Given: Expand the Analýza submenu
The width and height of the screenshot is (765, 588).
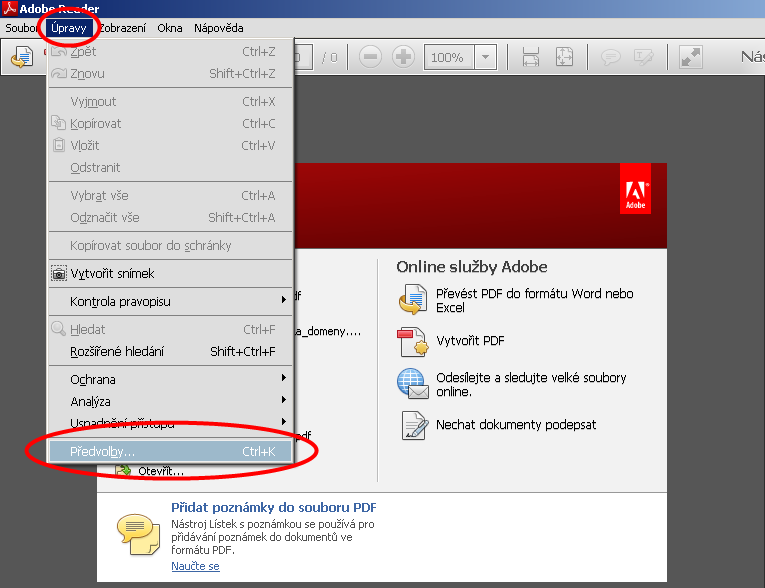Looking at the screenshot, I should (171, 401).
